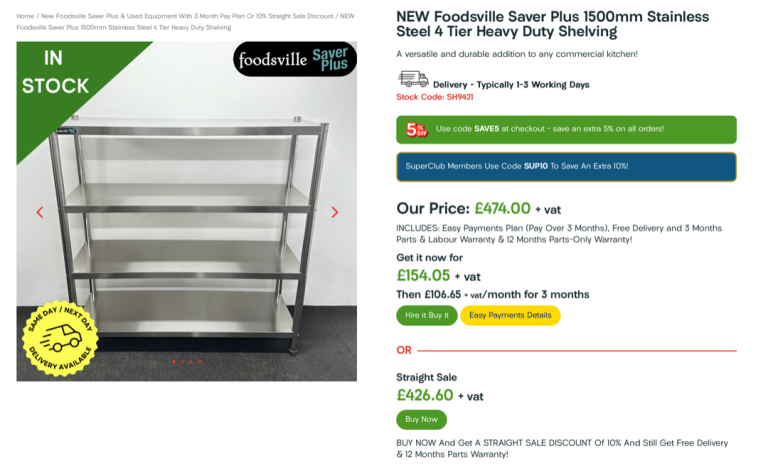Click the SAVE5 checkout code banner

(x=566, y=129)
